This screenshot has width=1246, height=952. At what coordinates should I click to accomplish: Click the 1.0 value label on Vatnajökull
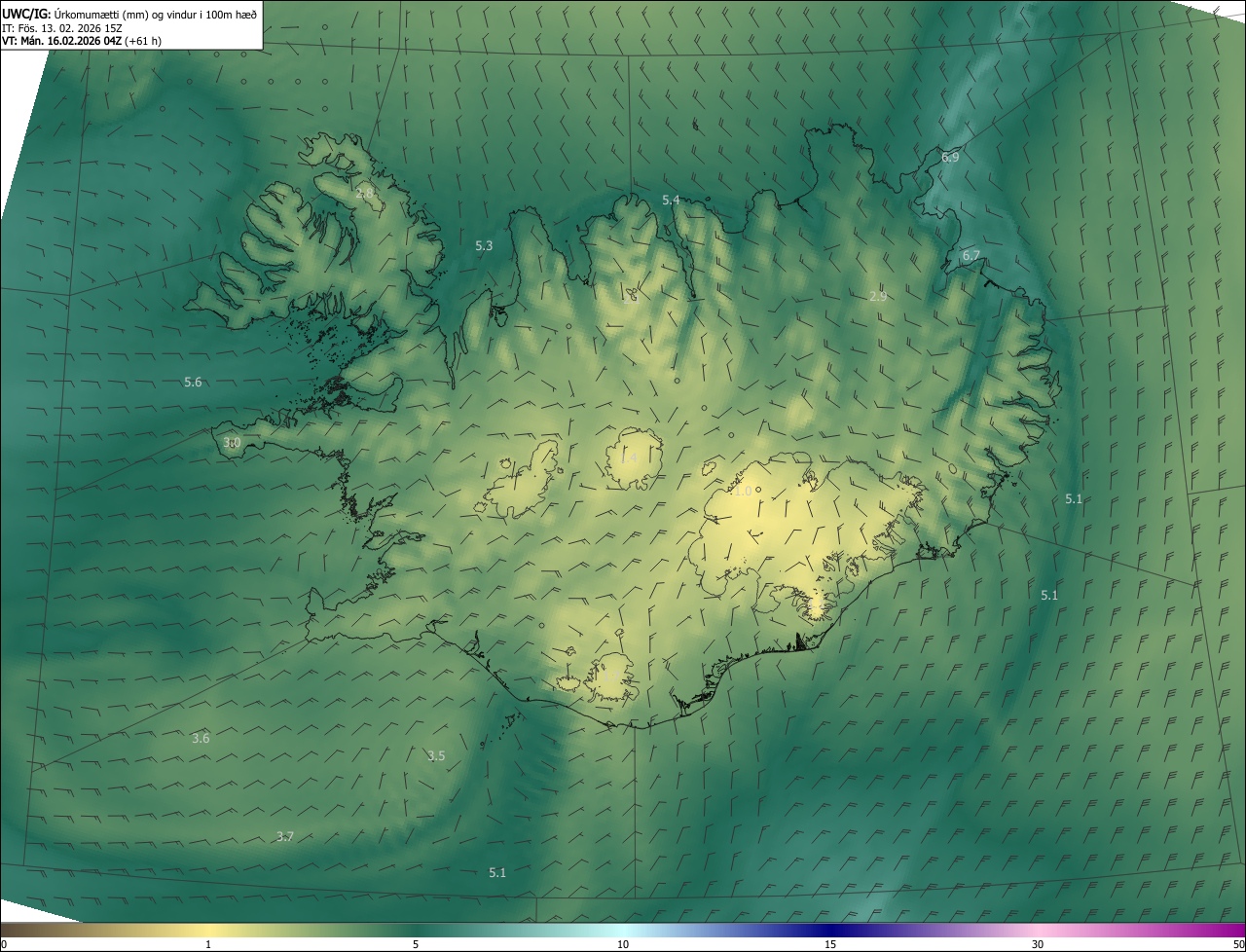point(743,492)
